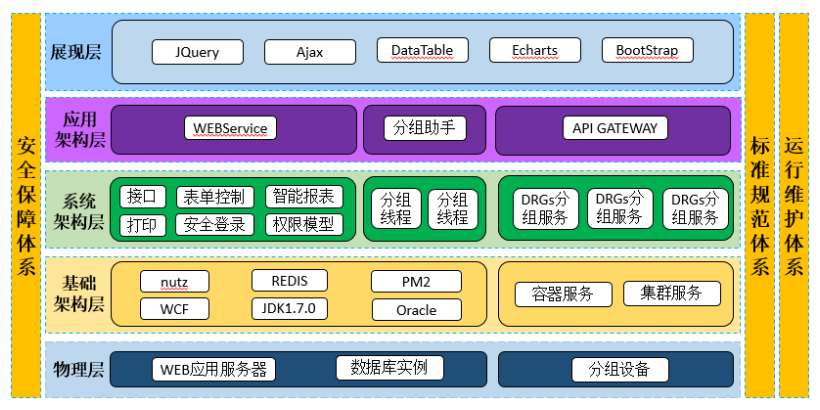Image resolution: width=820 pixels, height=410 pixels.
Task: Click the right 分组线程 box
Action: [x=453, y=209]
